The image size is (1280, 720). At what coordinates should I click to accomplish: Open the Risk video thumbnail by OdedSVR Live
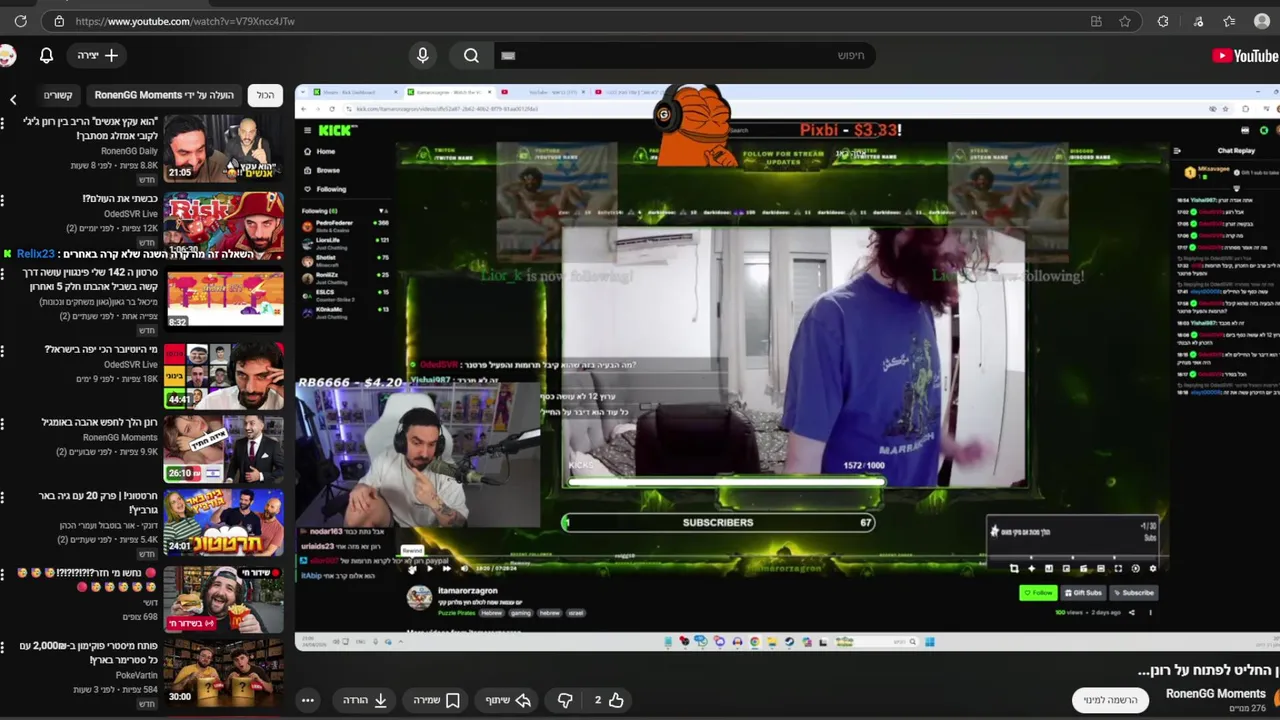point(224,225)
